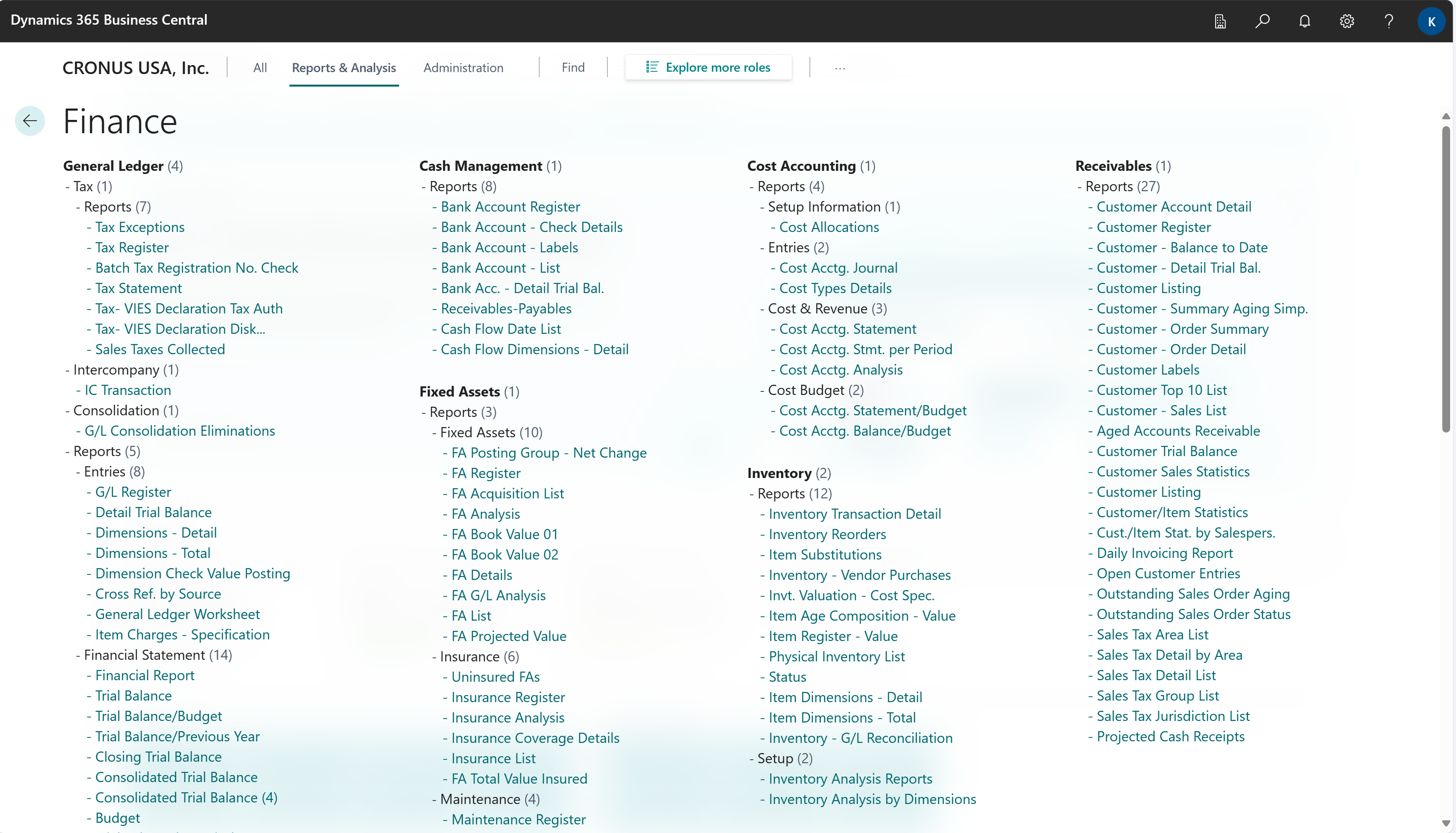Click the notifications bell icon
Viewport: 1456px width, 833px height.
pyautogui.click(x=1304, y=20)
